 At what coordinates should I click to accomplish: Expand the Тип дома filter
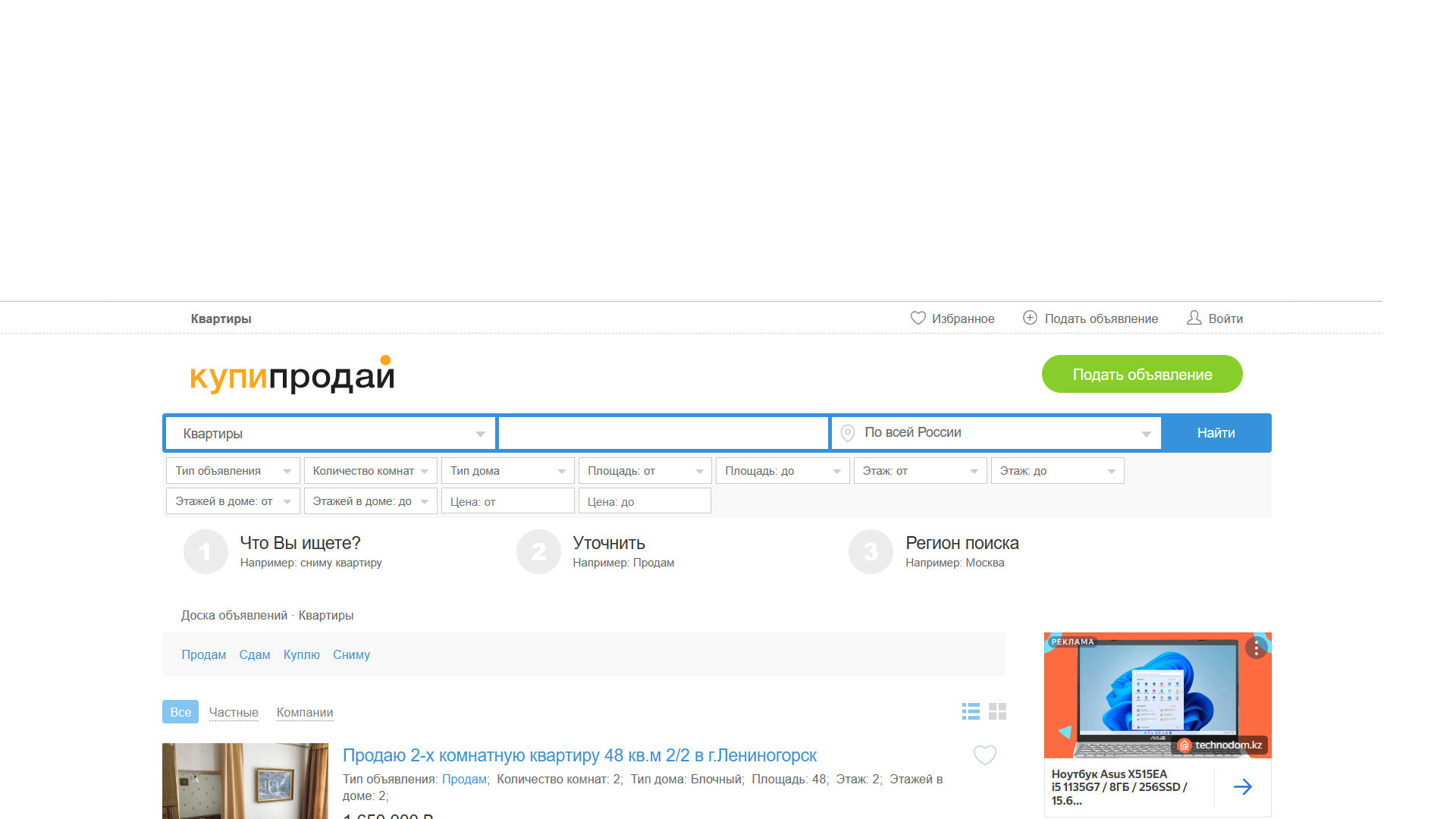click(x=507, y=471)
